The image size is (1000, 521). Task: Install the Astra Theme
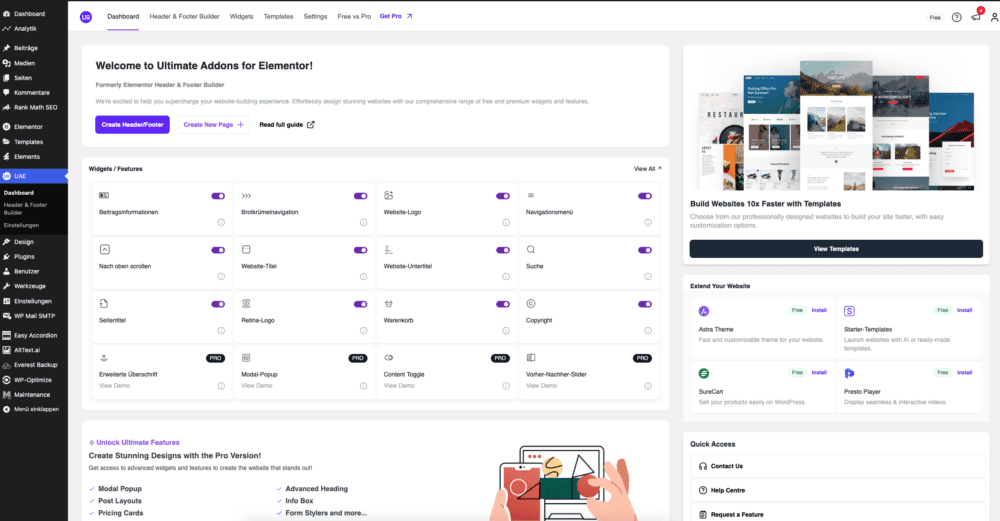[819, 310]
